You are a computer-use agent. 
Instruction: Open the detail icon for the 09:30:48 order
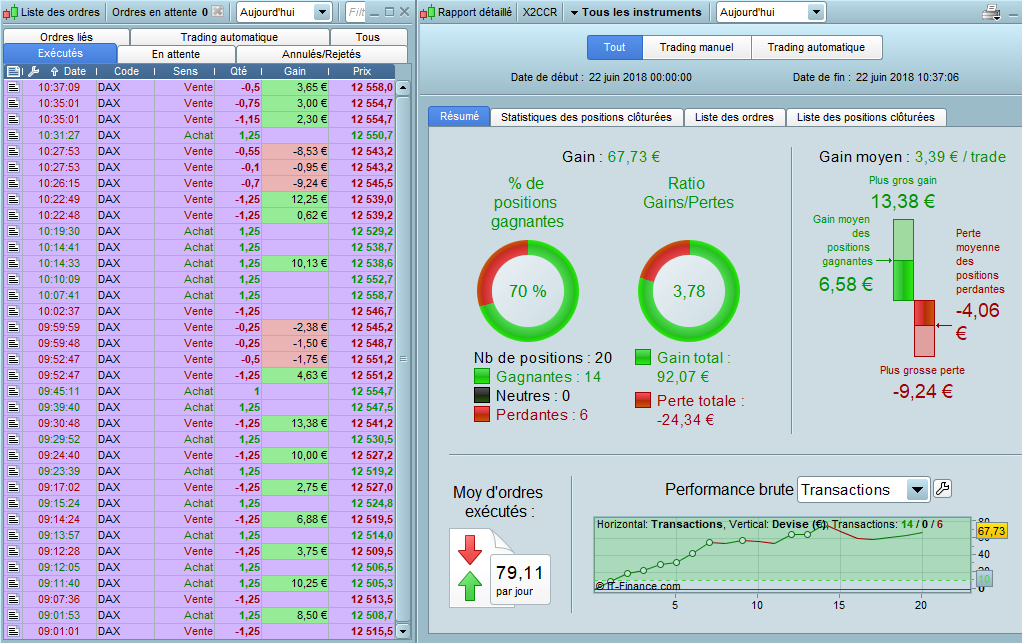click(13, 423)
